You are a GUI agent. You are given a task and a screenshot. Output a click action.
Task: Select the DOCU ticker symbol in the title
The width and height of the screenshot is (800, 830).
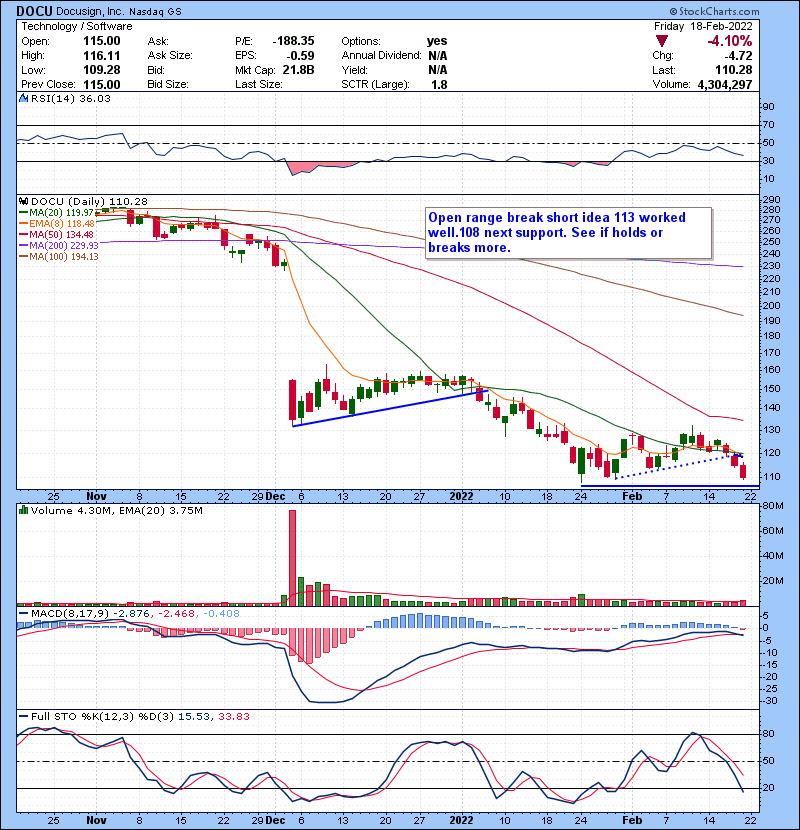coord(34,11)
